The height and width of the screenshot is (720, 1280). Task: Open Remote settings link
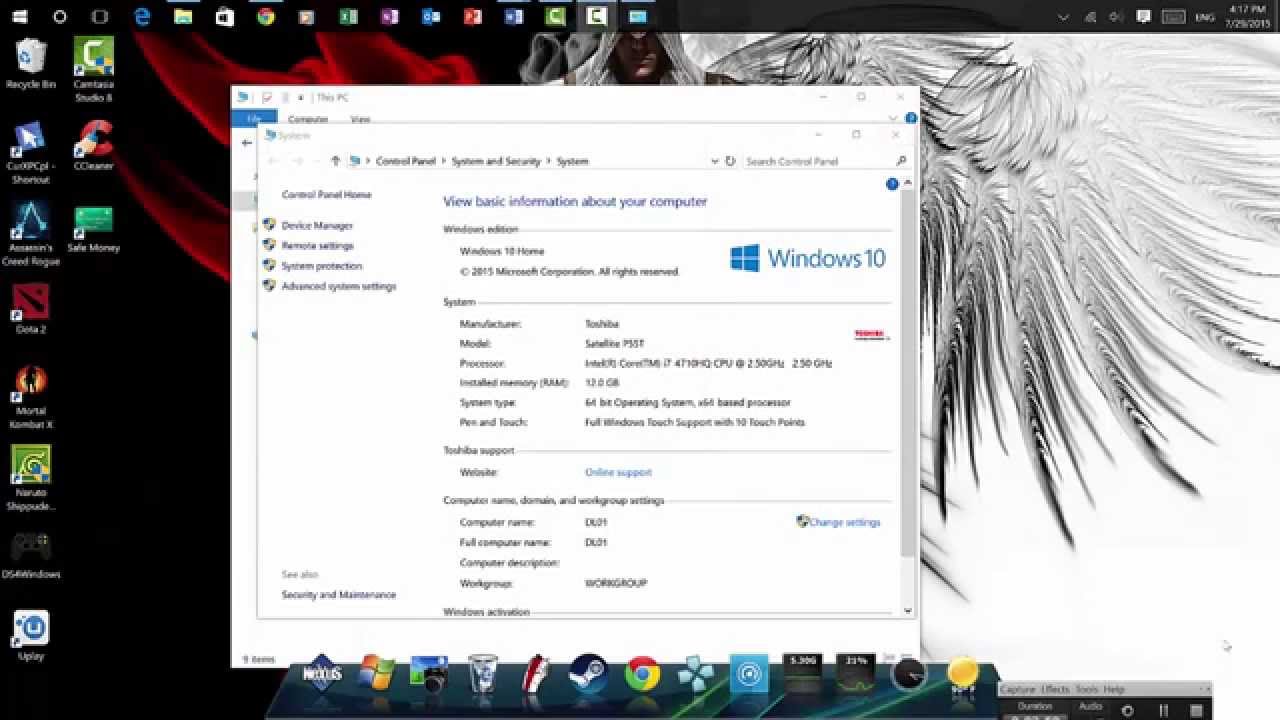tap(317, 246)
